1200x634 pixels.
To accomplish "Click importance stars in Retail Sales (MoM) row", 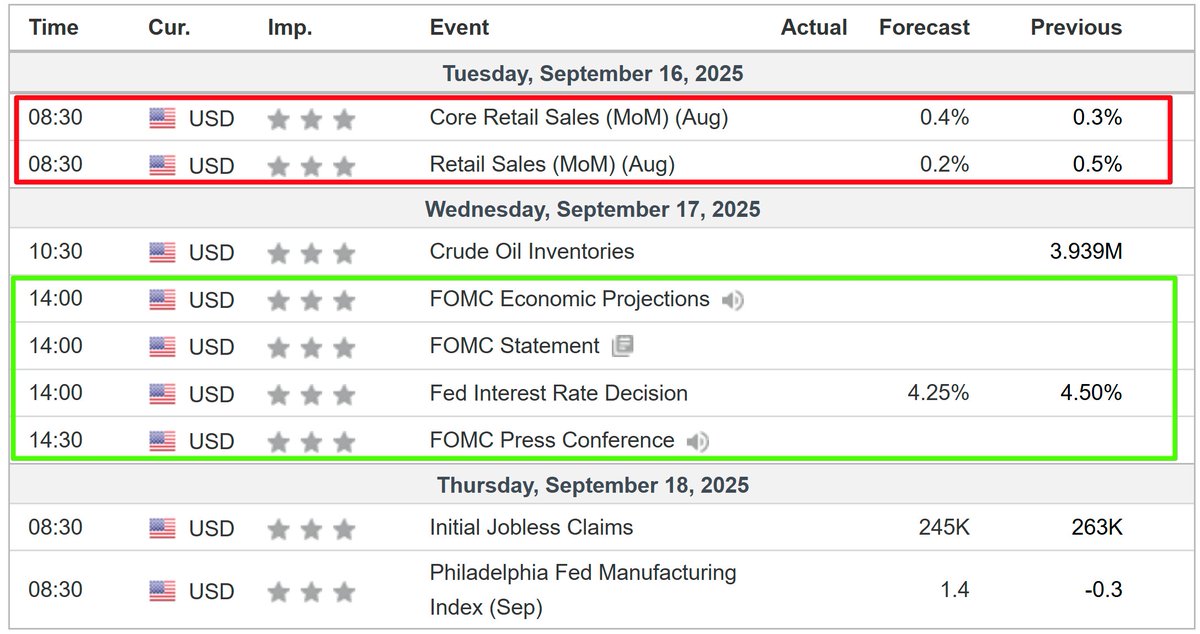I will (311, 165).
